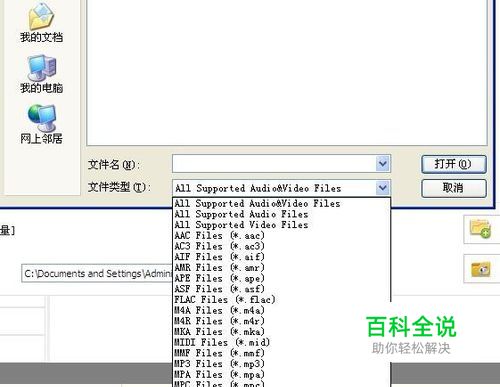Viewport: 500px width, 387px height.
Task: Choose MP3 Files (*.mp3) entry
Action: (x=282, y=363)
